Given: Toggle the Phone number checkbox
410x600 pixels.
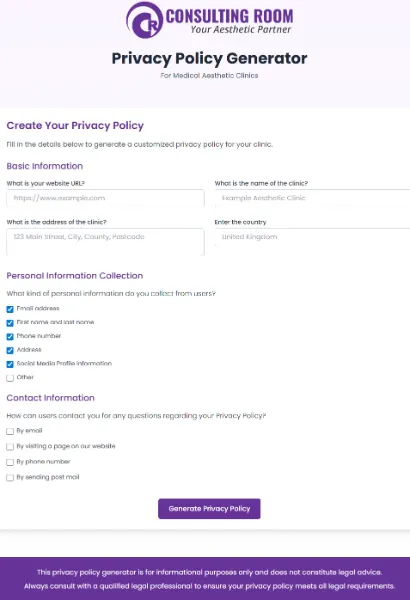Looking at the screenshot, I should tap(10, 337).
